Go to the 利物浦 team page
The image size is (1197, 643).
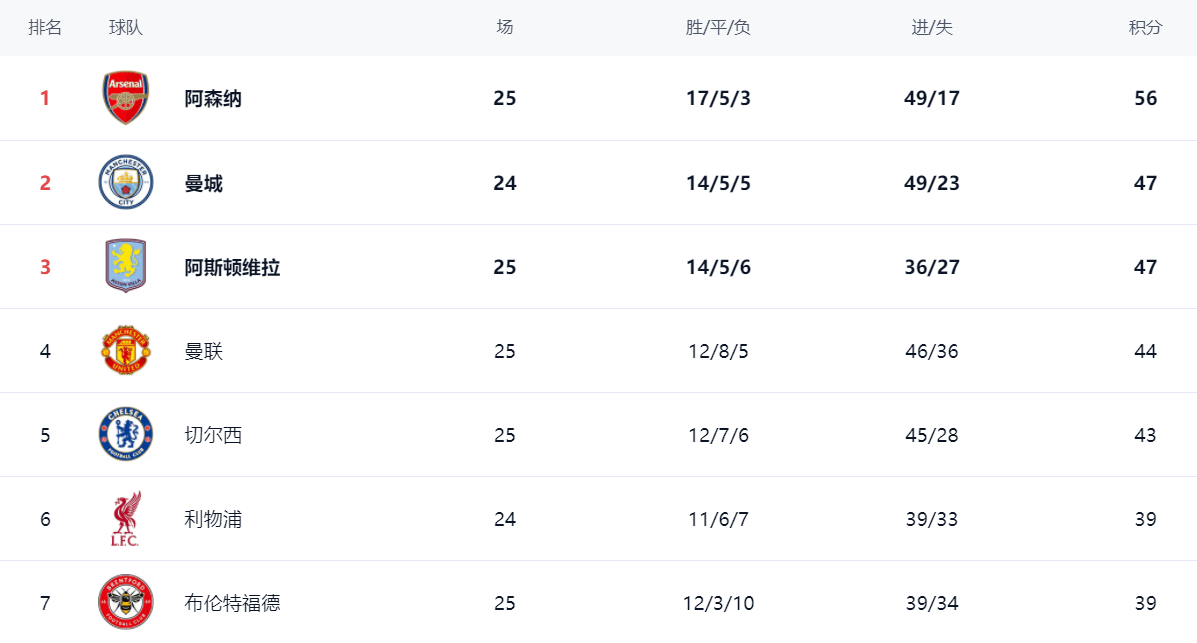213,519
